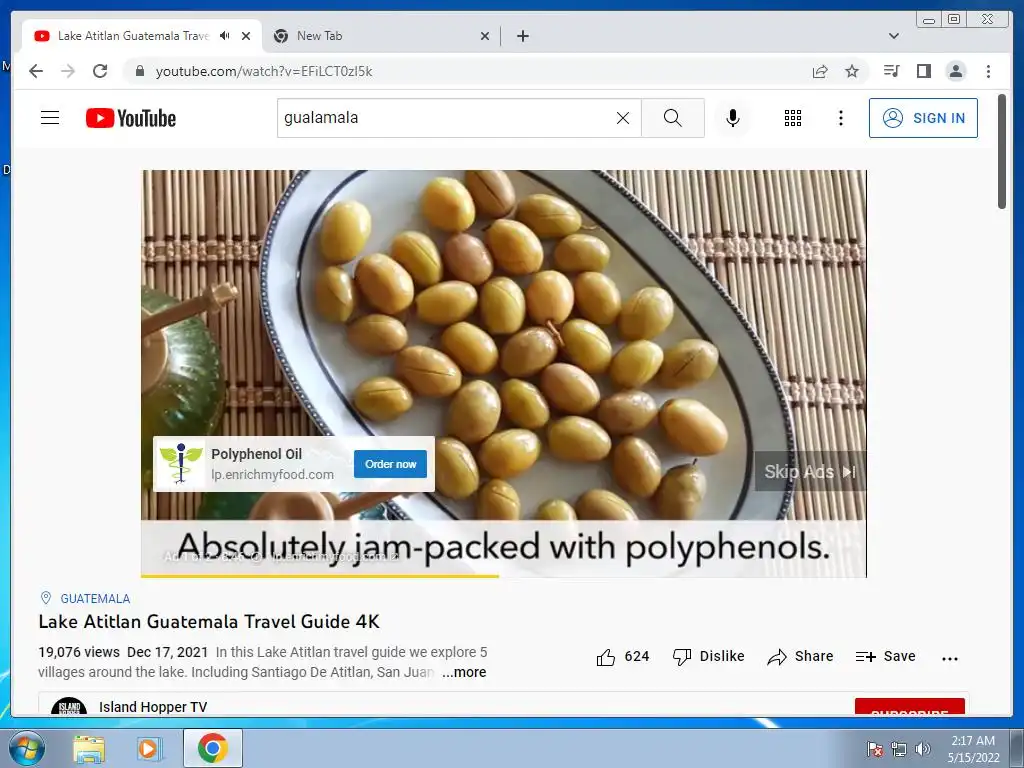The width and height of the screenshot is (1024, 768).
Task: Open the YouTube apps grid
Action: click(793, 118)
